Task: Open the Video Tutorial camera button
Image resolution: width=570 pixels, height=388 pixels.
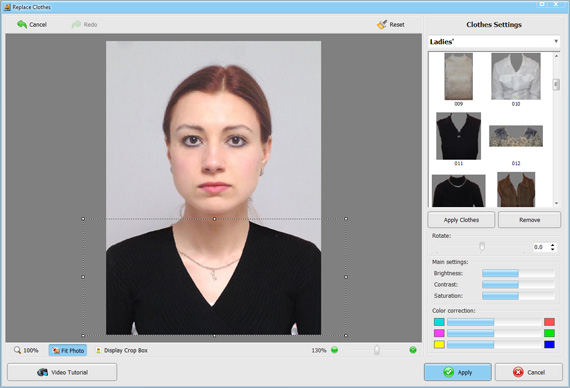Action: coord(62,372)
